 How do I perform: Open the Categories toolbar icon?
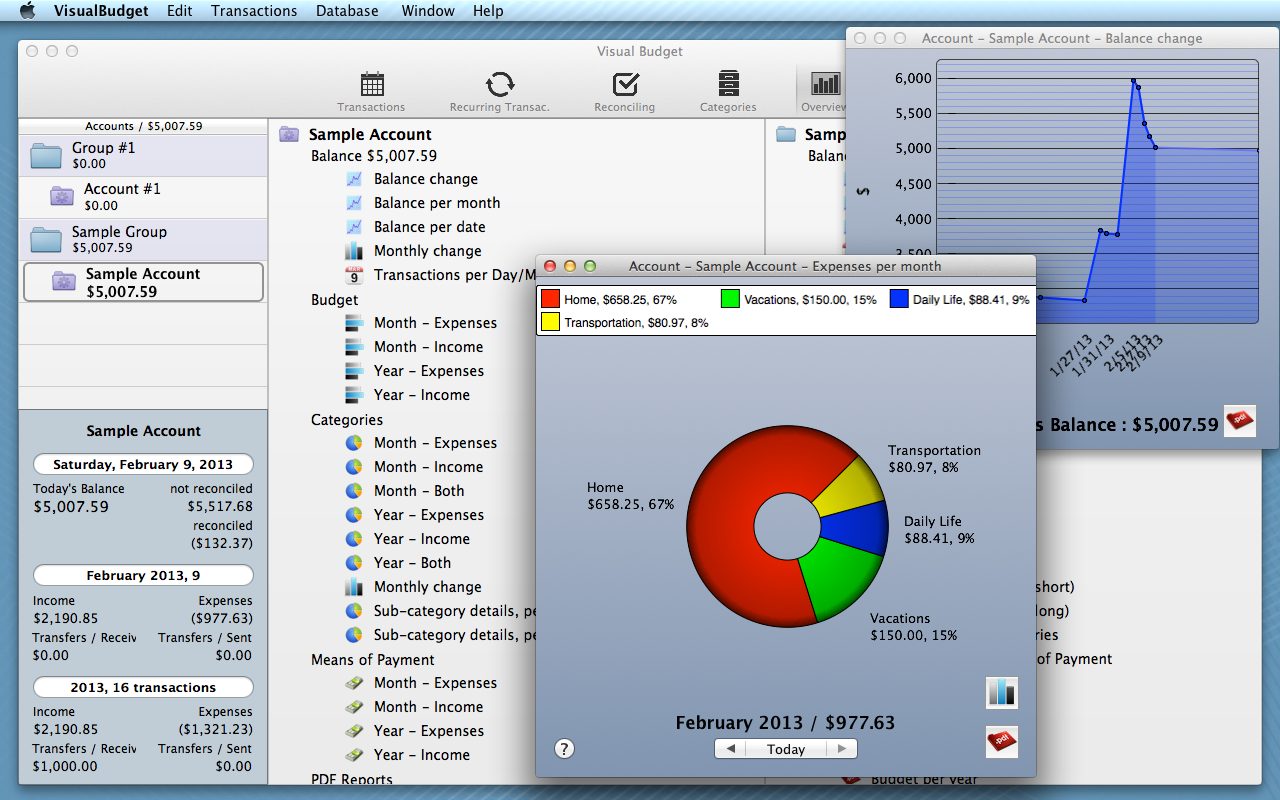pos(728,85)
